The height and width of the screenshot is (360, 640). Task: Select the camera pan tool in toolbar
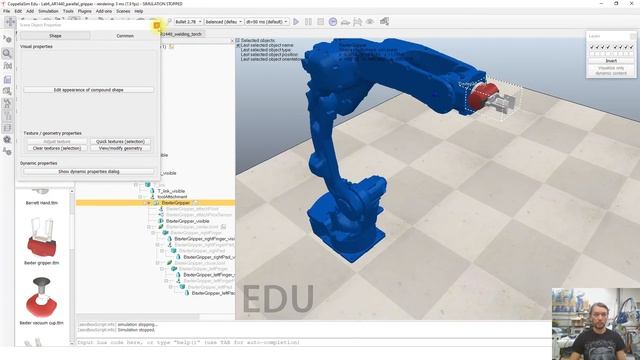pos(10,22)
